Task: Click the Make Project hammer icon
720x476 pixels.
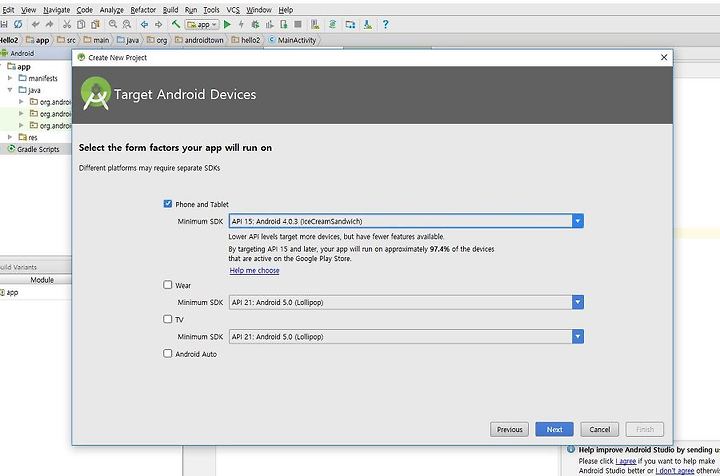Action: pyautogui.click(x=176, y=24)
